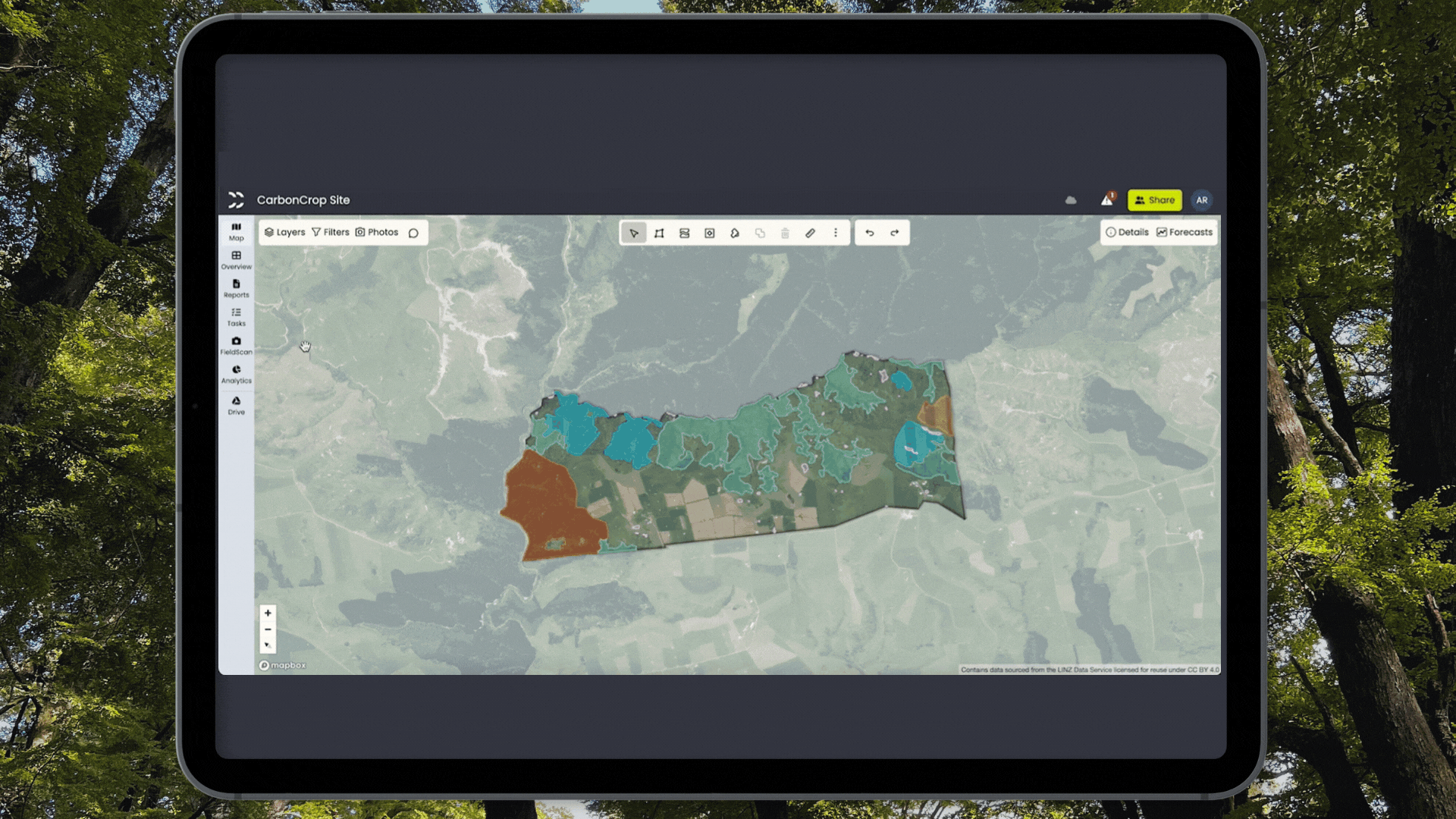Click the yellow Share button
This screenshot has height=819, width=1456.
click(x=1154, y=200)
